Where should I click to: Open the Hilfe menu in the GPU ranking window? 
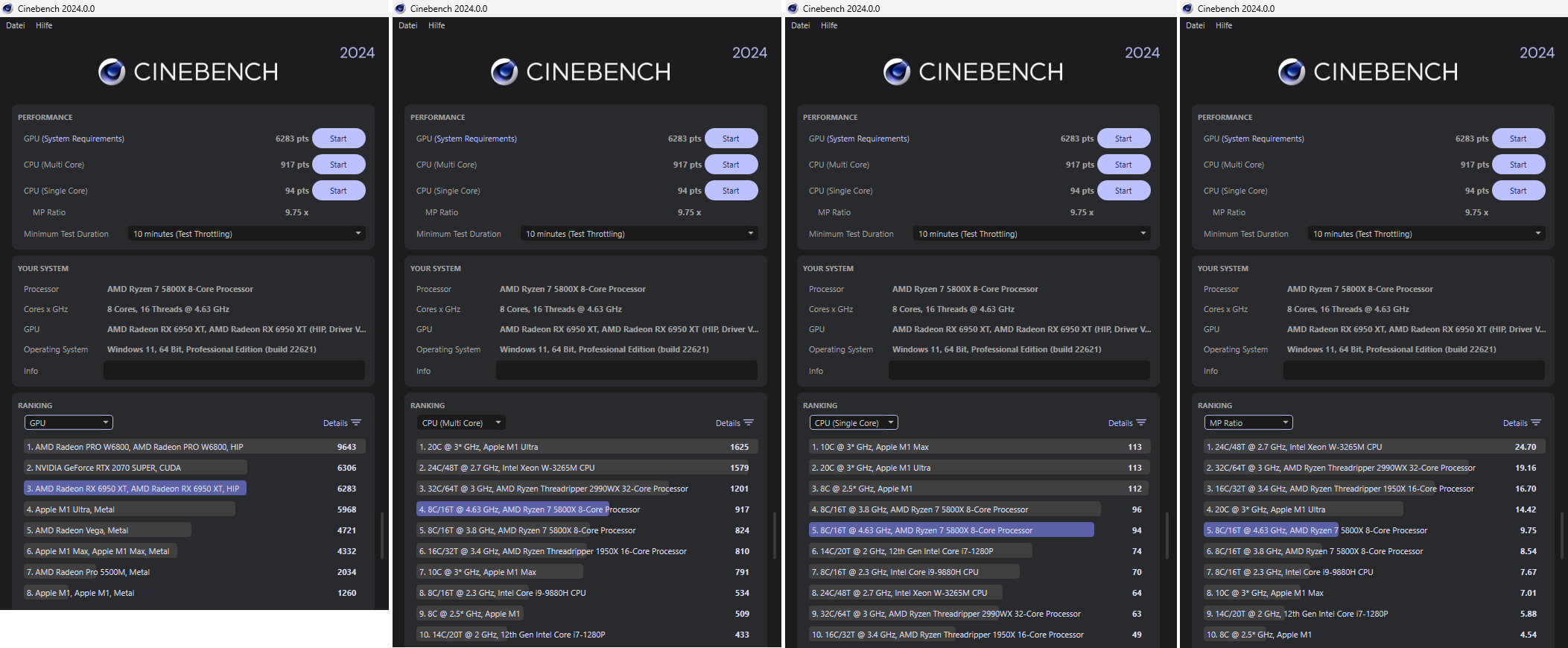pyautogui.click(x=44, y=25)
